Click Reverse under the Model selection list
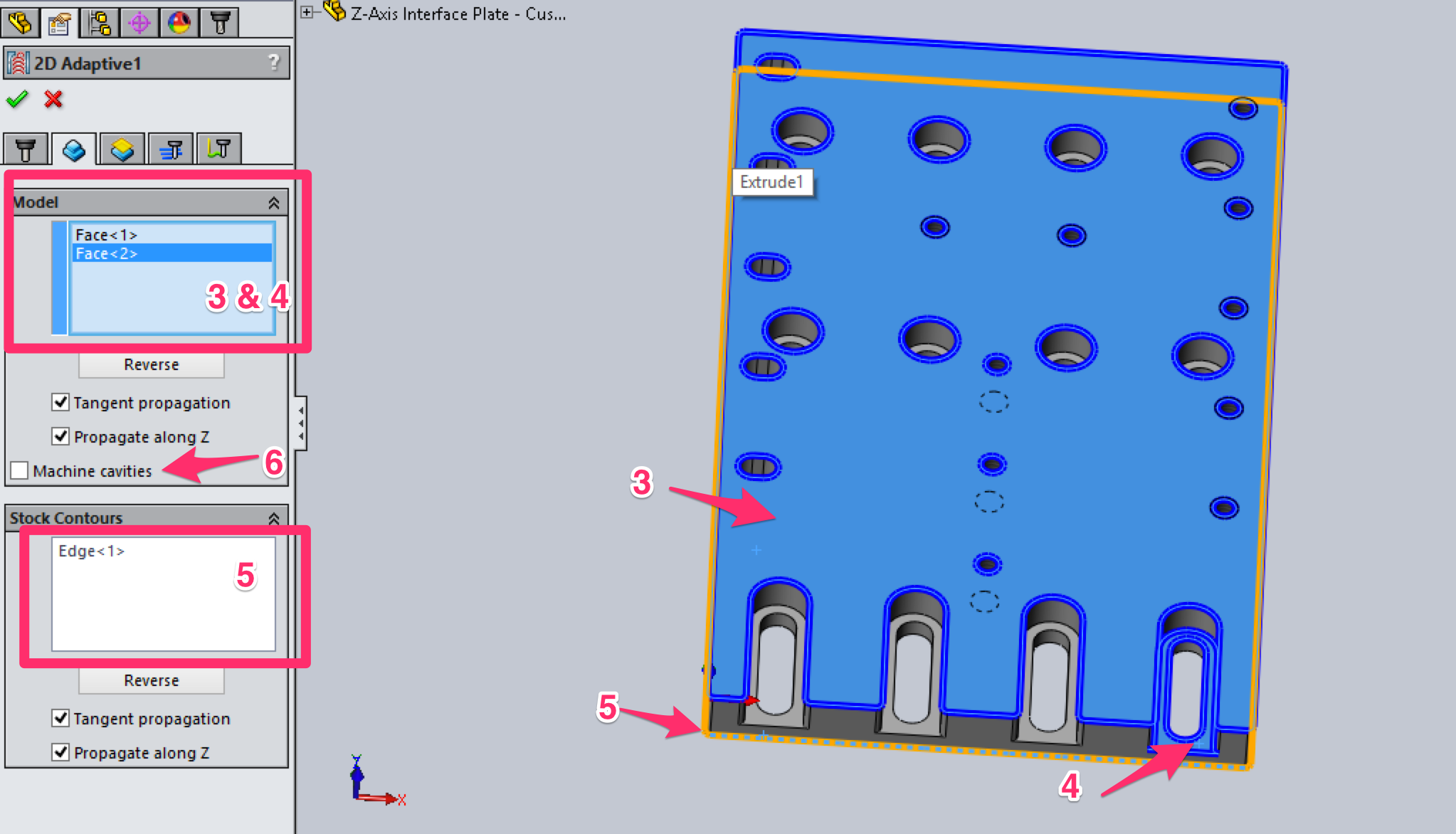Image resolution: width=1456 pixels, height=834 pixels. pos(151,364)
